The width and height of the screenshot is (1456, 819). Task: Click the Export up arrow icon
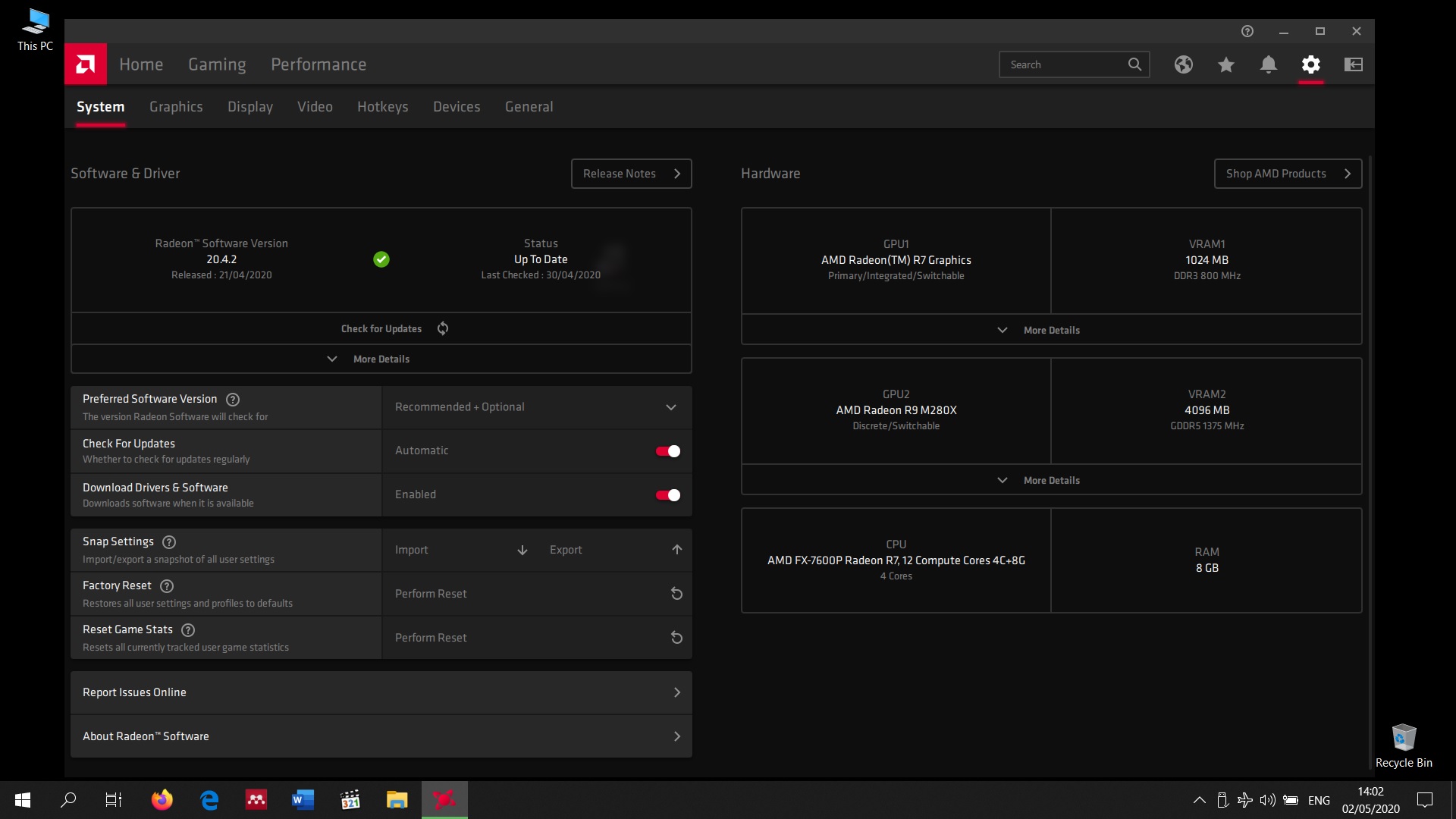click(677, 550)
